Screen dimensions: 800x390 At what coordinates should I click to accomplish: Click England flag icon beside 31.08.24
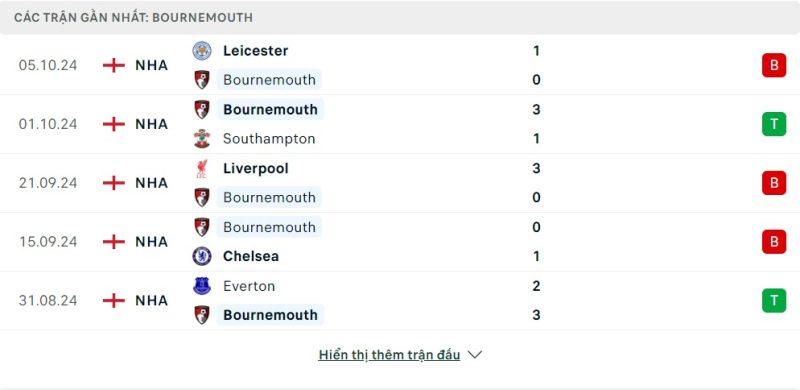tap(114, 300)
